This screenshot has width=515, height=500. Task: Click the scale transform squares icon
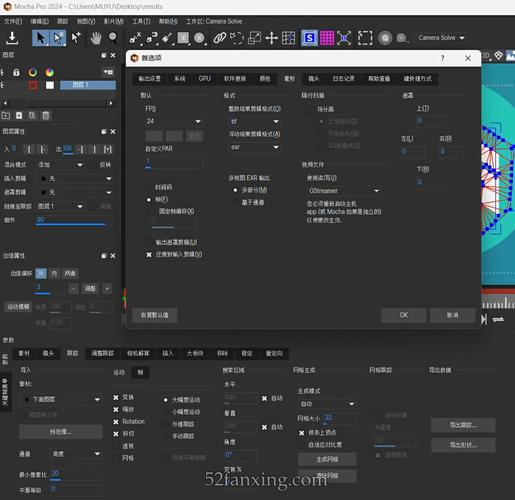[254, 38]
